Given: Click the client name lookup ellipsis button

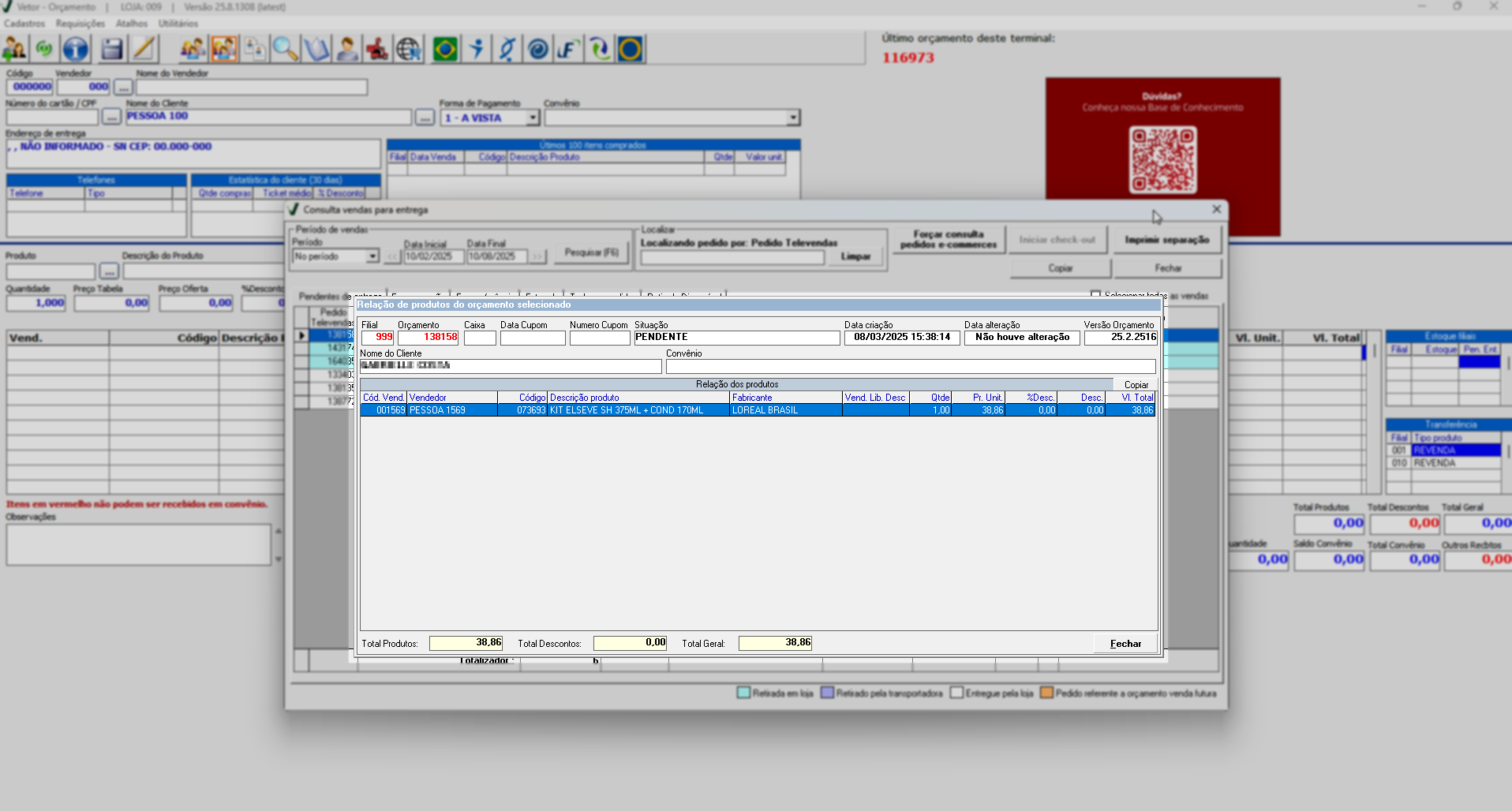Looking at the screenshot, I should [x=425, y=118].
